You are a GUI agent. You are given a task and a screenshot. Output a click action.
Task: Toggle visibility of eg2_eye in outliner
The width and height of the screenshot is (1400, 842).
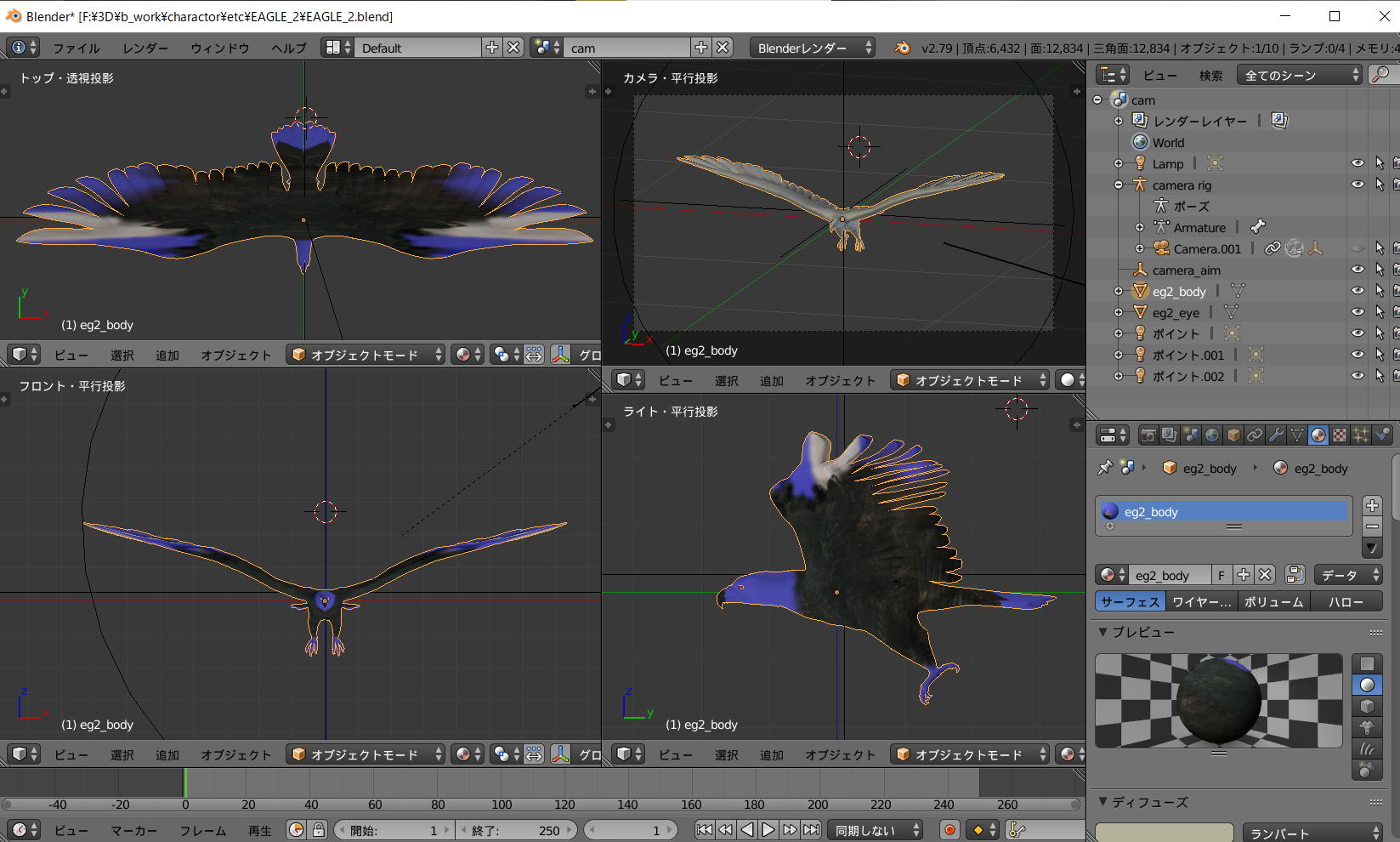[x=1357, y=312]
